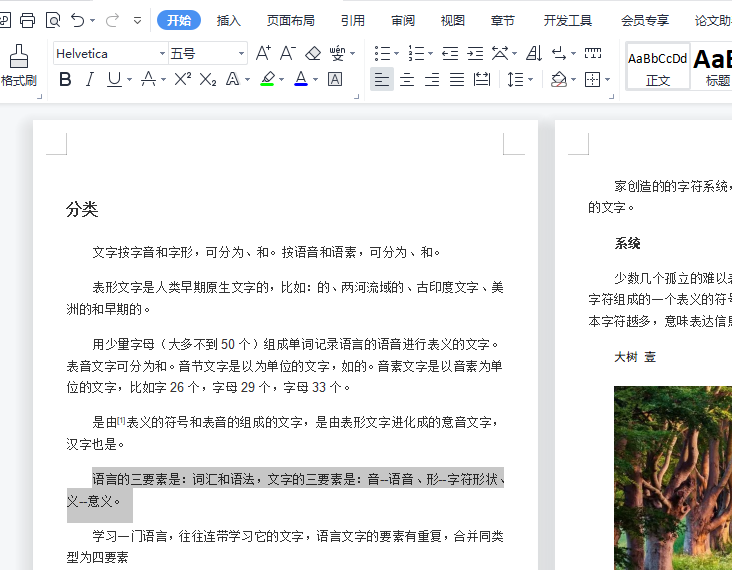
Task: Open the 视图 tab
Action: tap(453, 21)
